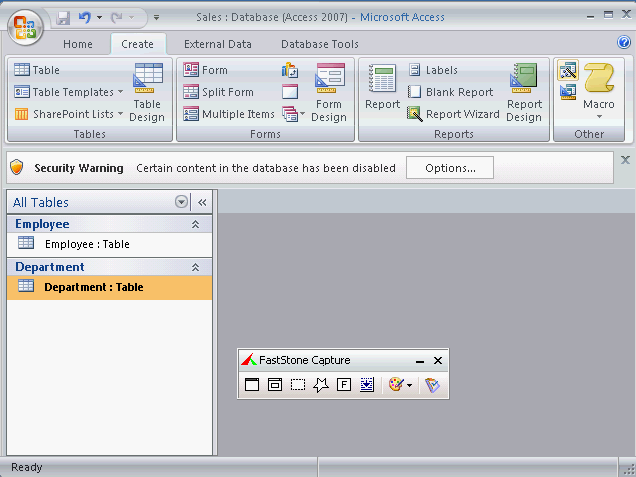Select Employee : Table in navigation pane
The image size is (636, 477).
[x=86, y=244]
